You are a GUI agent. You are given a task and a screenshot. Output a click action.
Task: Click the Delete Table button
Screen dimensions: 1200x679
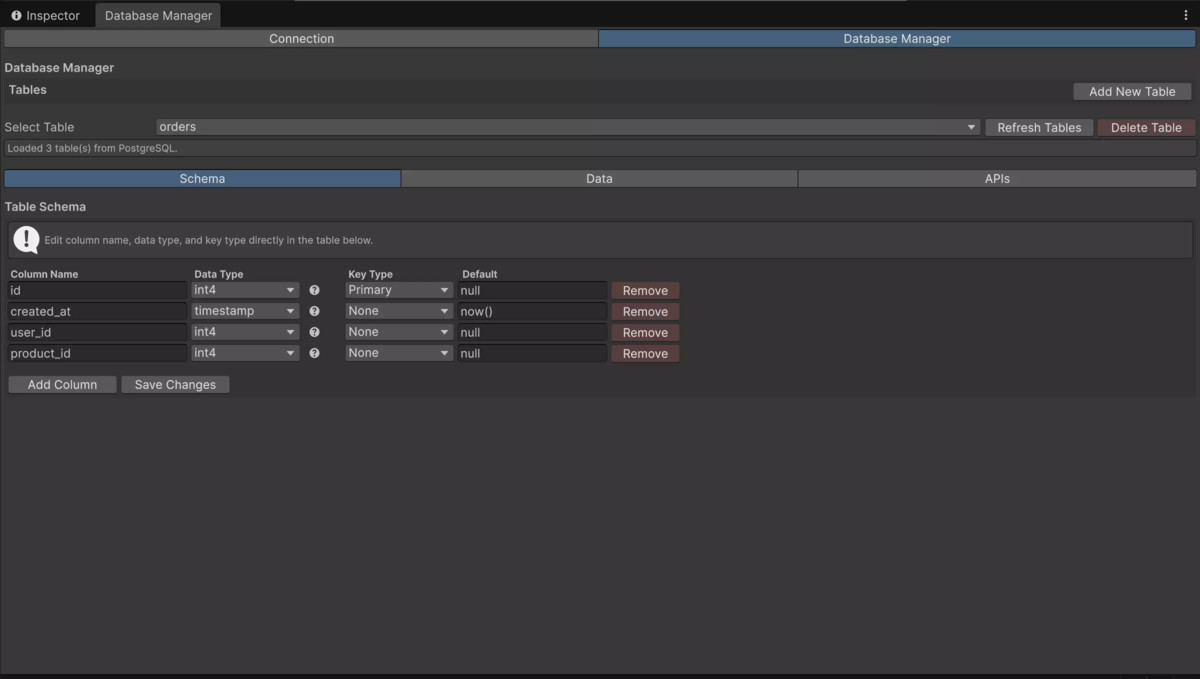tap(1146, 127)
